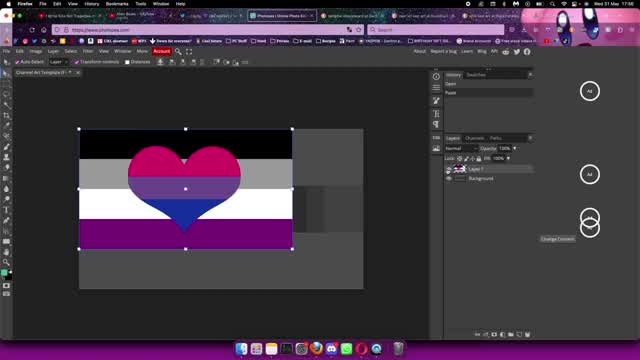Select the Dodge tool
Viewport: 640px width, 360px height.
point(6,200)
